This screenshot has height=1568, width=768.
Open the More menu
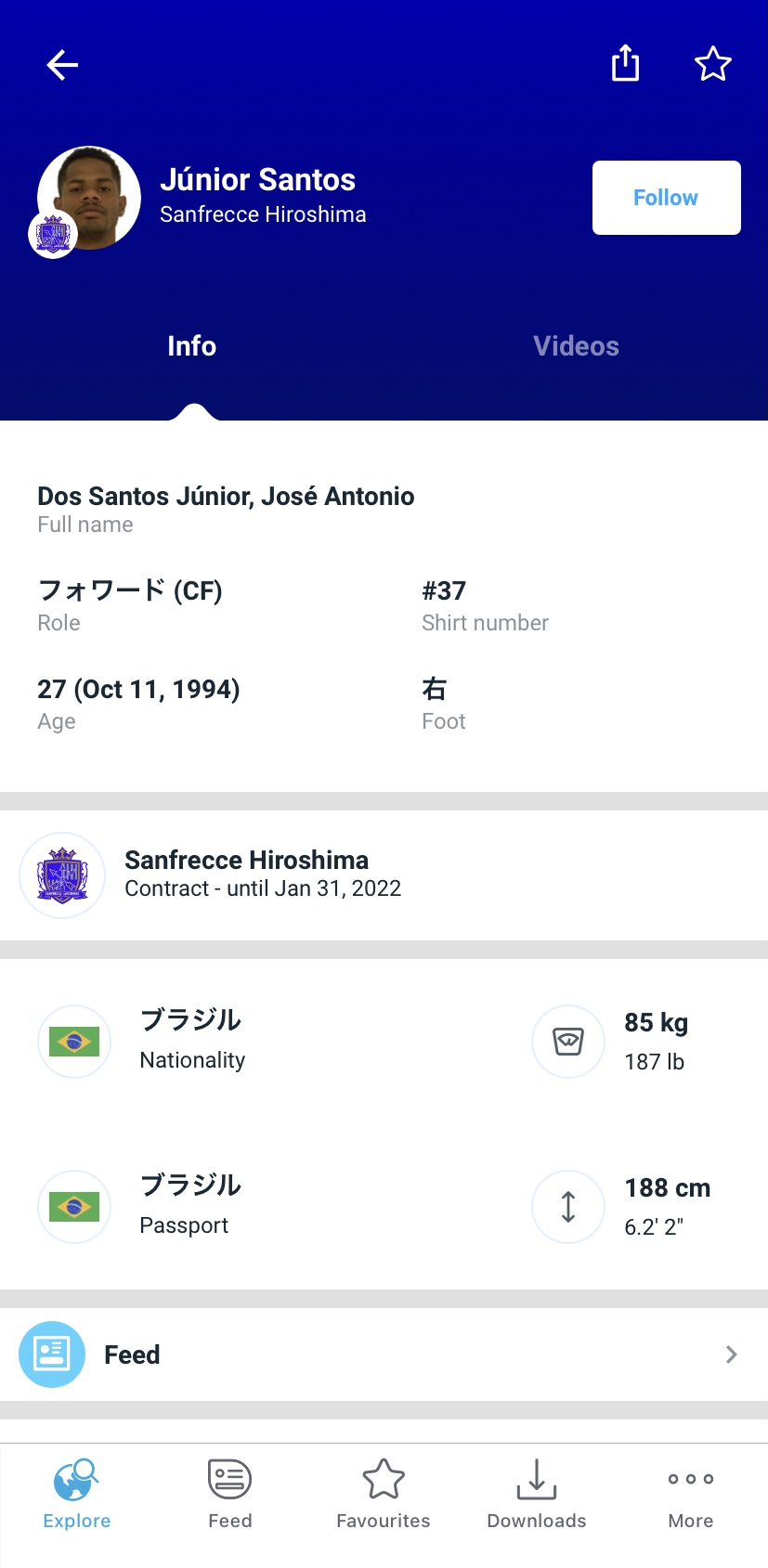click(691, 1493)
